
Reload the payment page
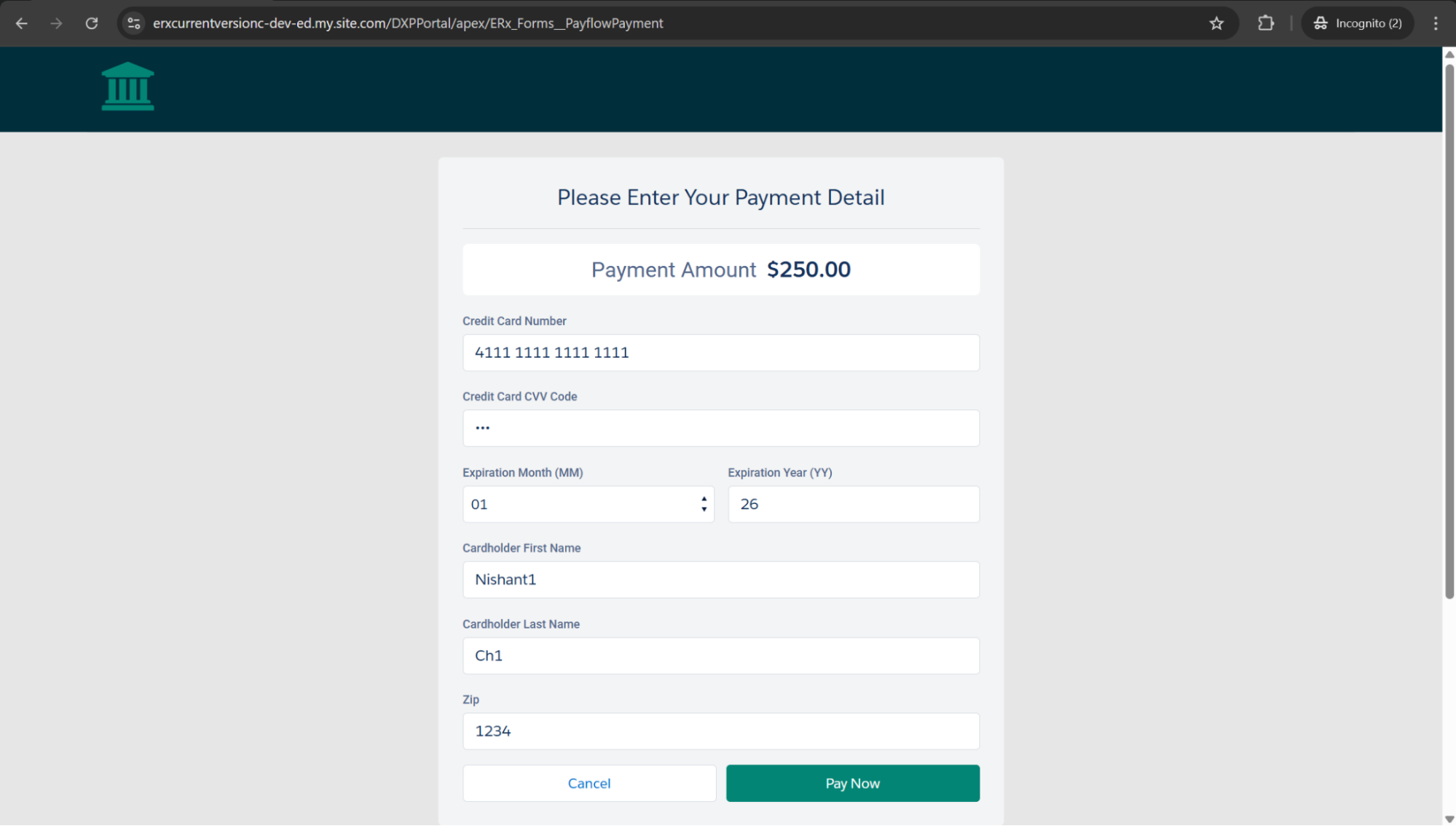click(x=92, y=23)
